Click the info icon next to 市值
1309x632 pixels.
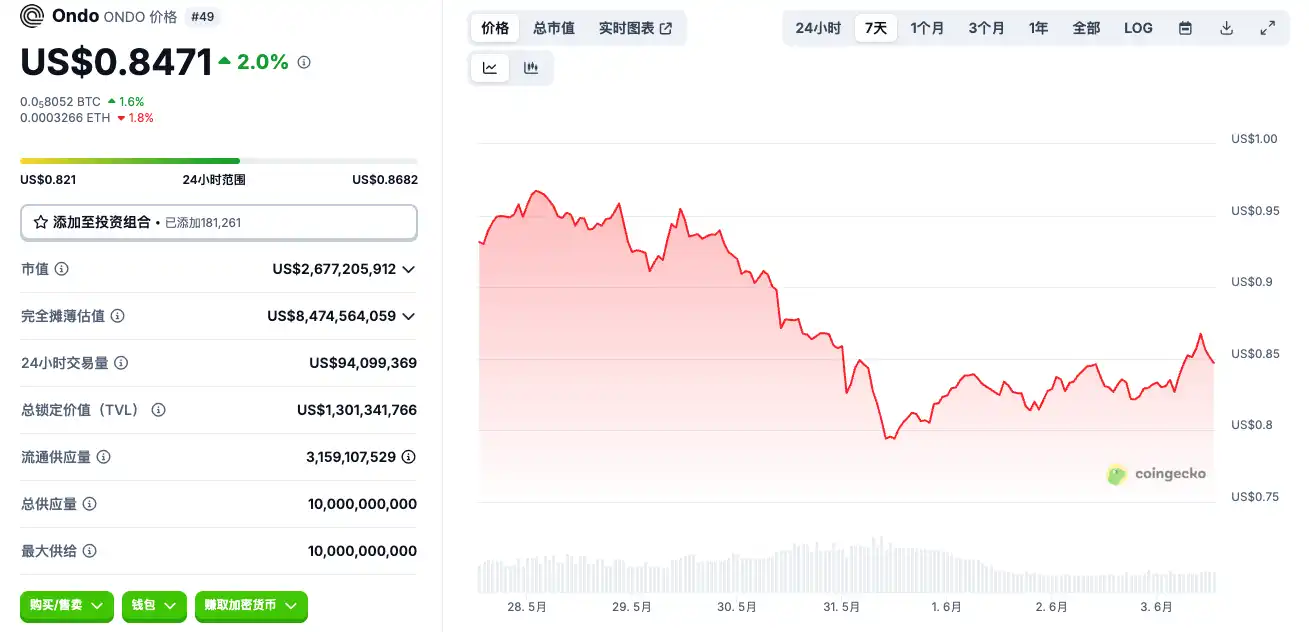click(x=61, y=269)
